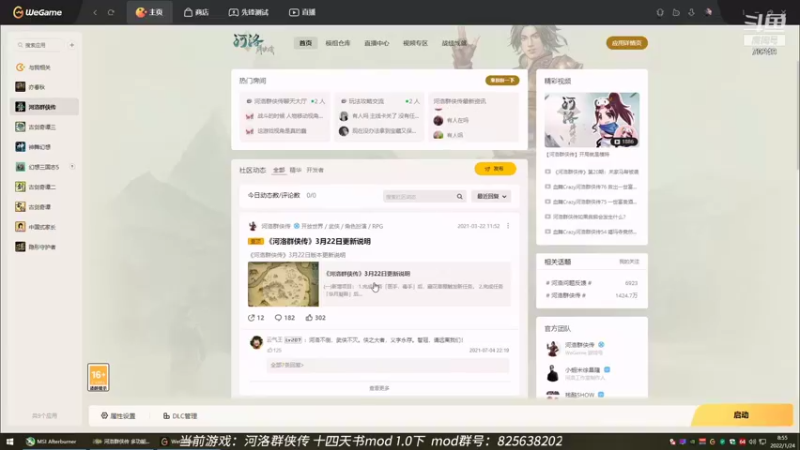Click the 16+ age rating badge

[x=98, y=378]
